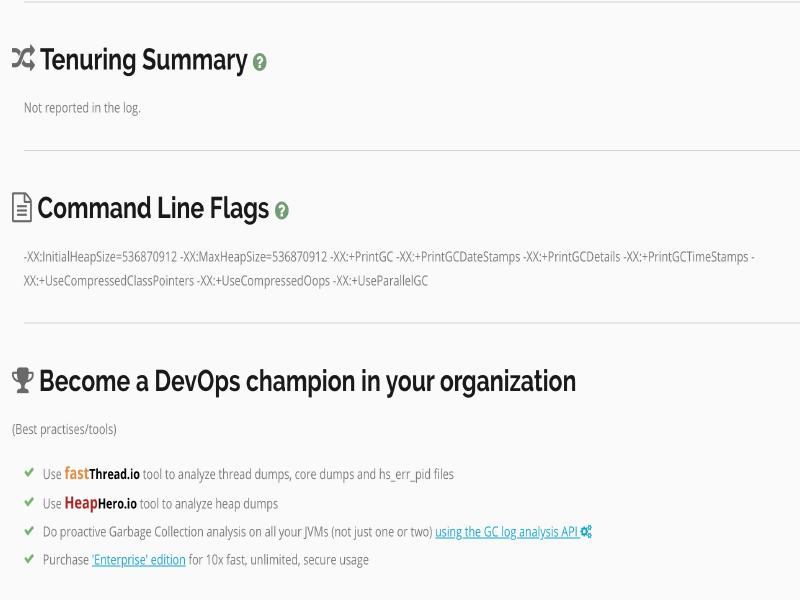The width and height of the screenshot is (800, 600).
Task: Click the Command Line Flags heading
Action: point(153,208)
